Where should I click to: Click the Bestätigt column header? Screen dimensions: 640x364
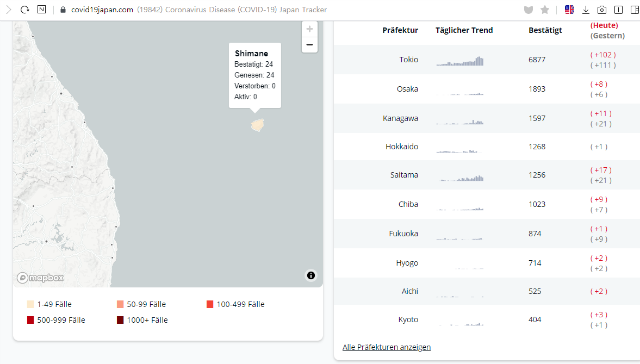coord(545,30)
